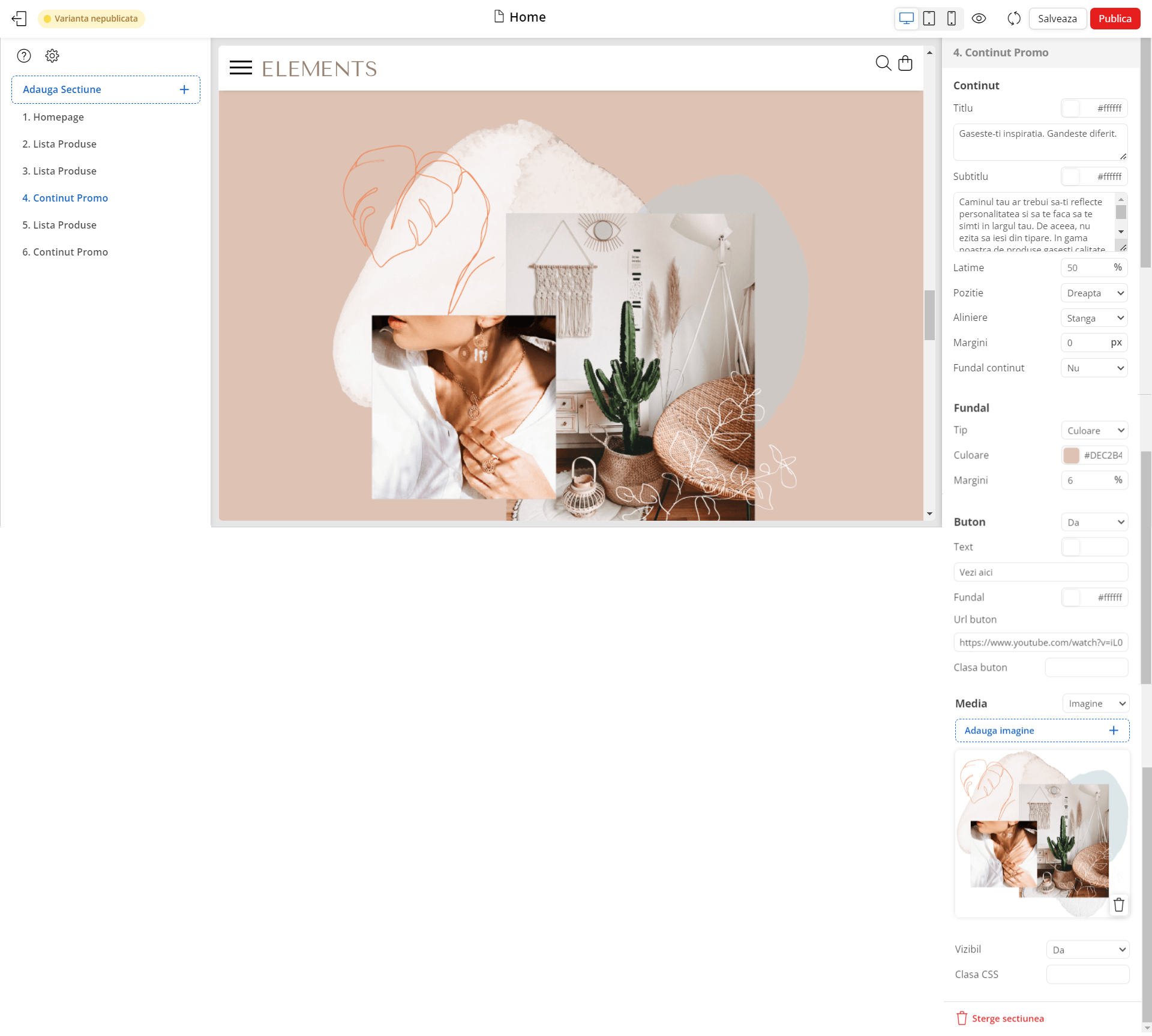The height and width of the screenshot is (1036, 1152).
Task: Open the hamburger menu in site preview
Action: click(241, 68)
